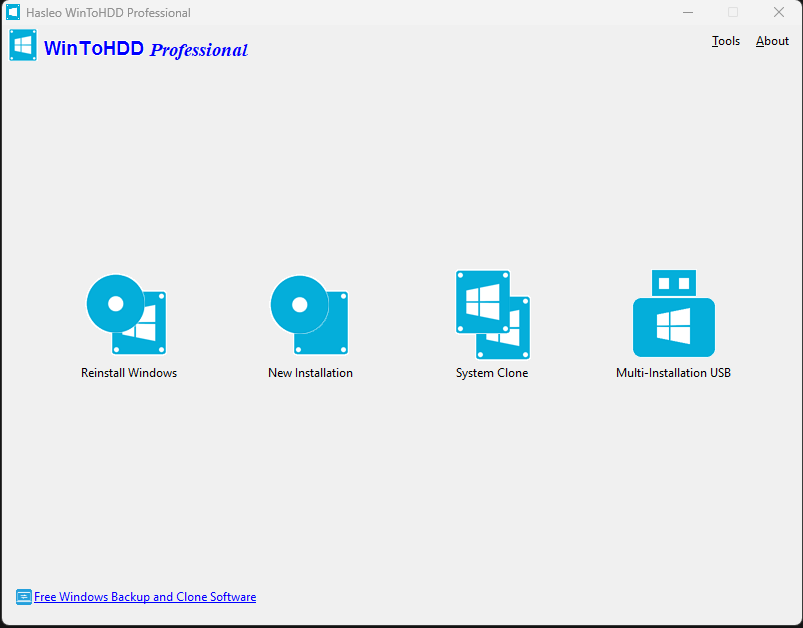Choose the New Installation label
The image size is (803, 628).
coord(310,373)
